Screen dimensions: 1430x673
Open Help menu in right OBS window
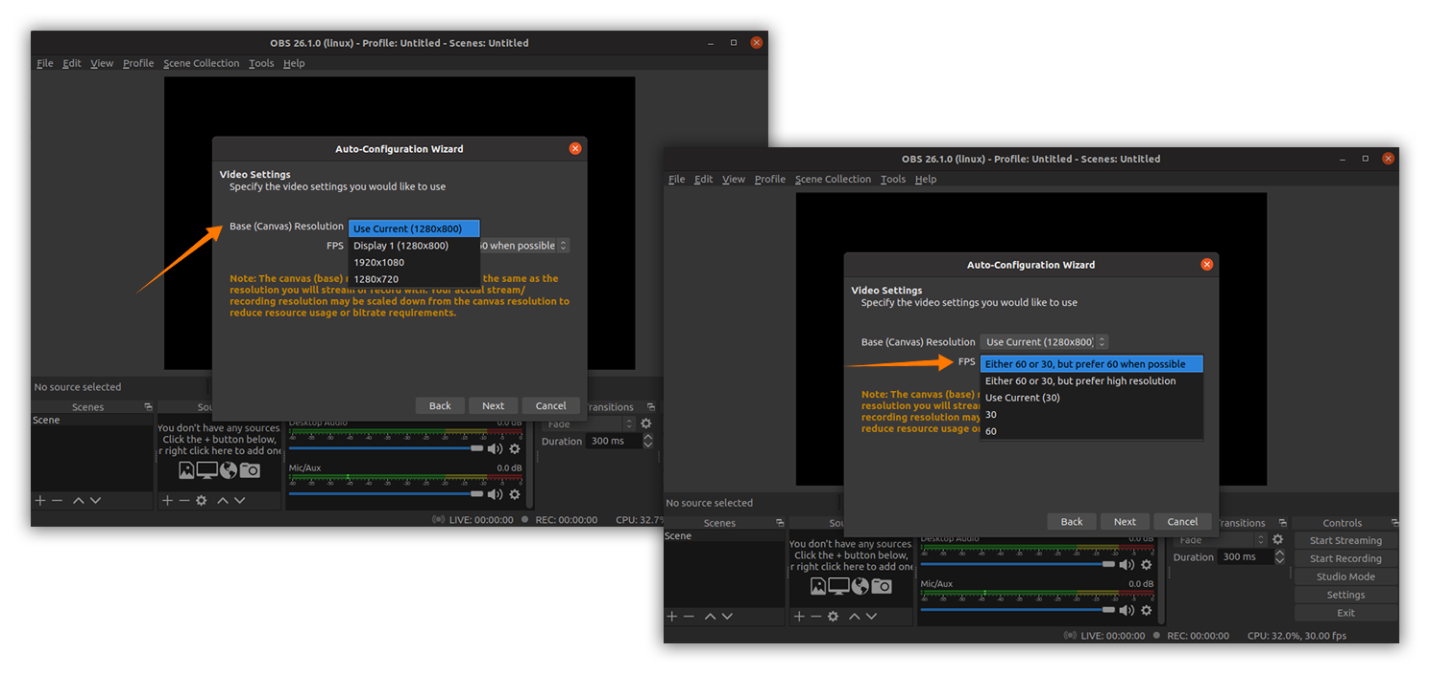pyautogui.click(x=926, y=179)
